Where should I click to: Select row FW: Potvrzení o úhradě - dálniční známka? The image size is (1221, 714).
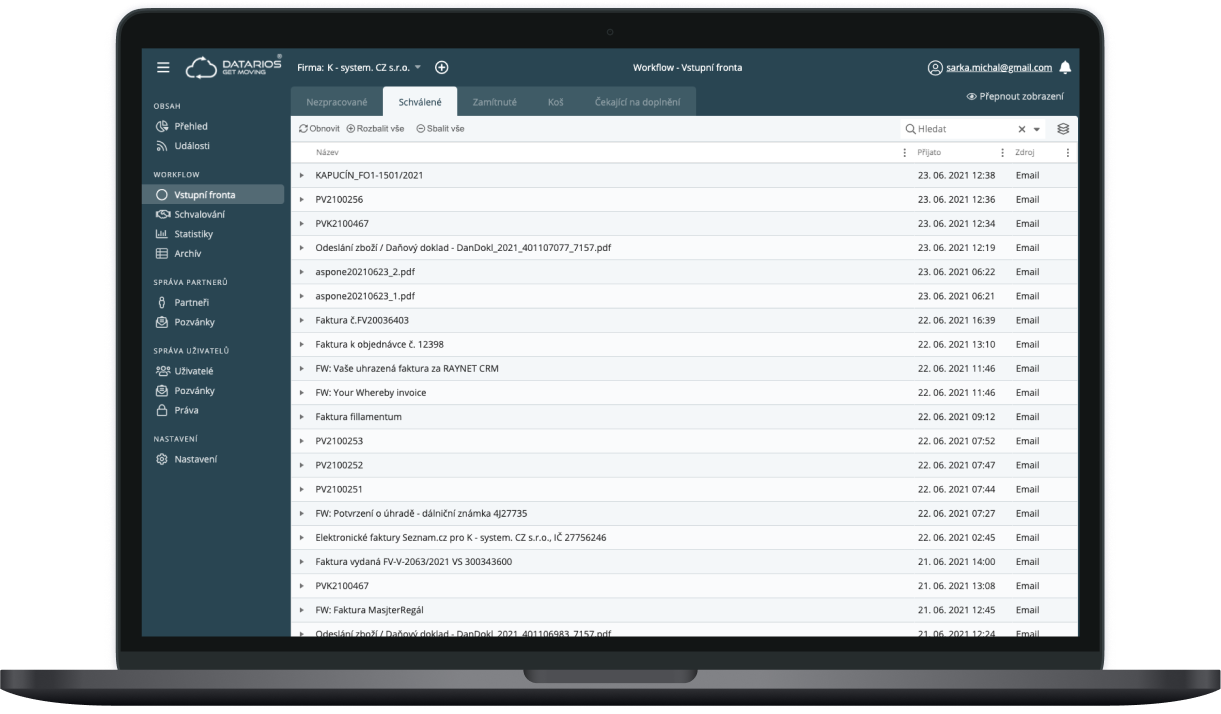[x=684, y=513]
